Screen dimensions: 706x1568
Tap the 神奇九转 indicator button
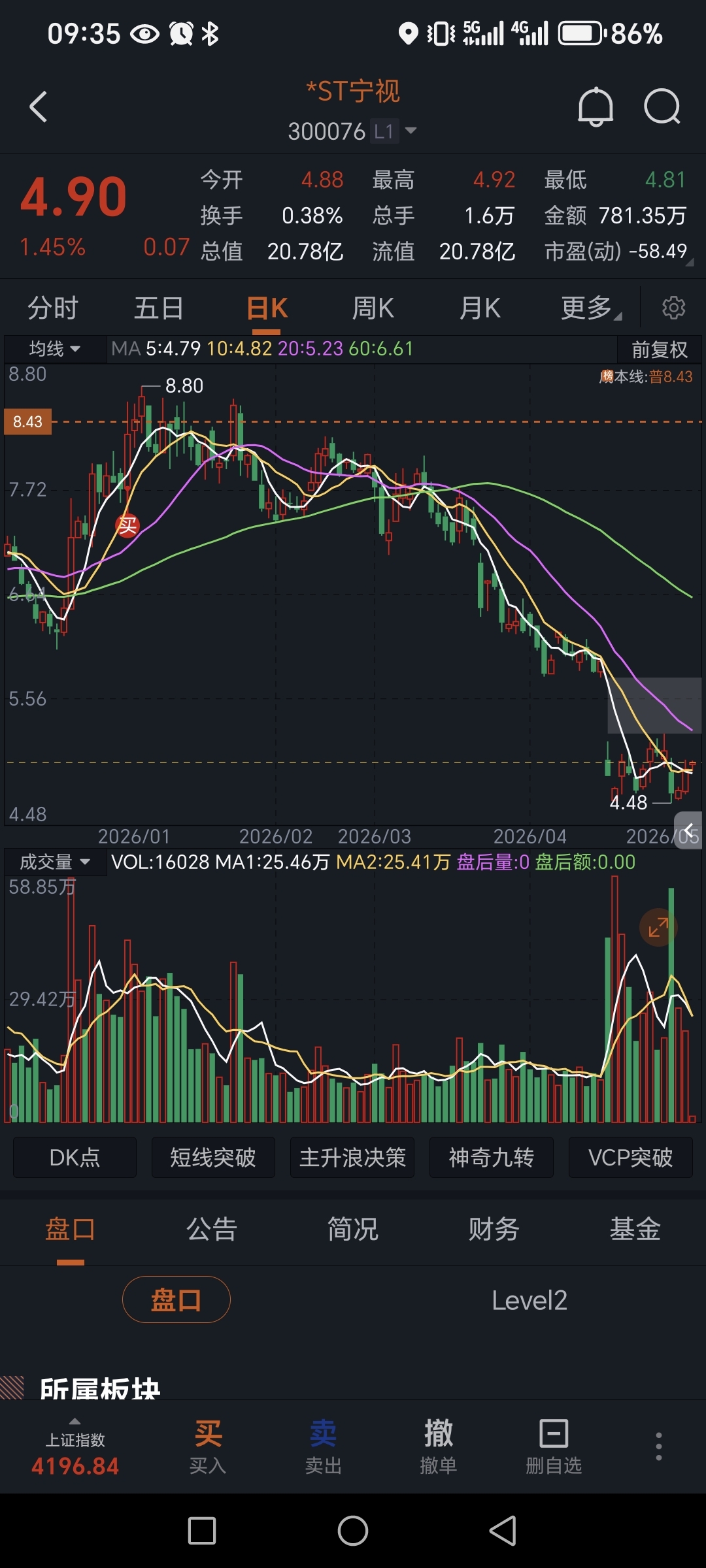(x=492, y=1158)
